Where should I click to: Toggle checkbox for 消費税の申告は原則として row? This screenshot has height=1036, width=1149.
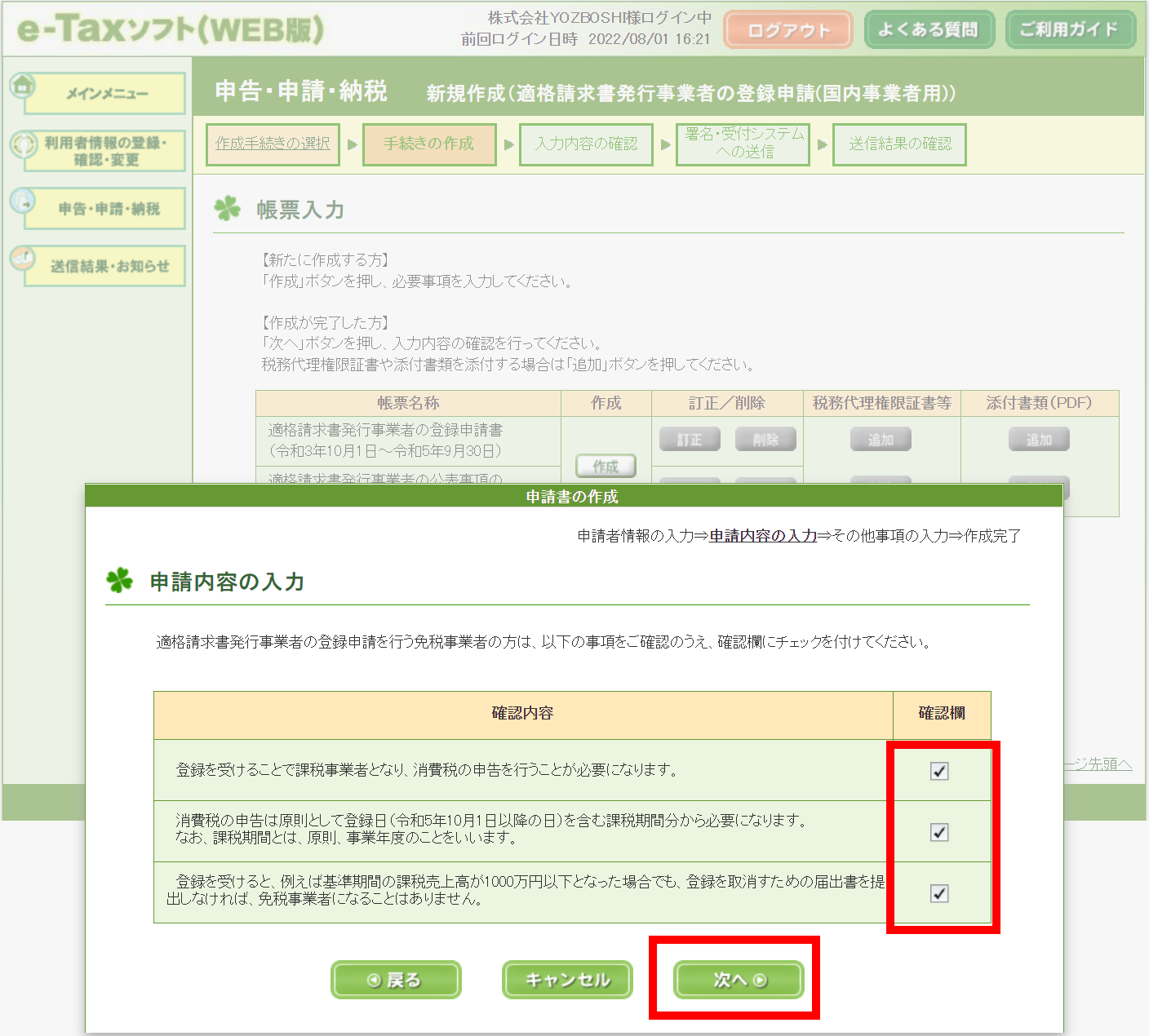tap(939, 832)
